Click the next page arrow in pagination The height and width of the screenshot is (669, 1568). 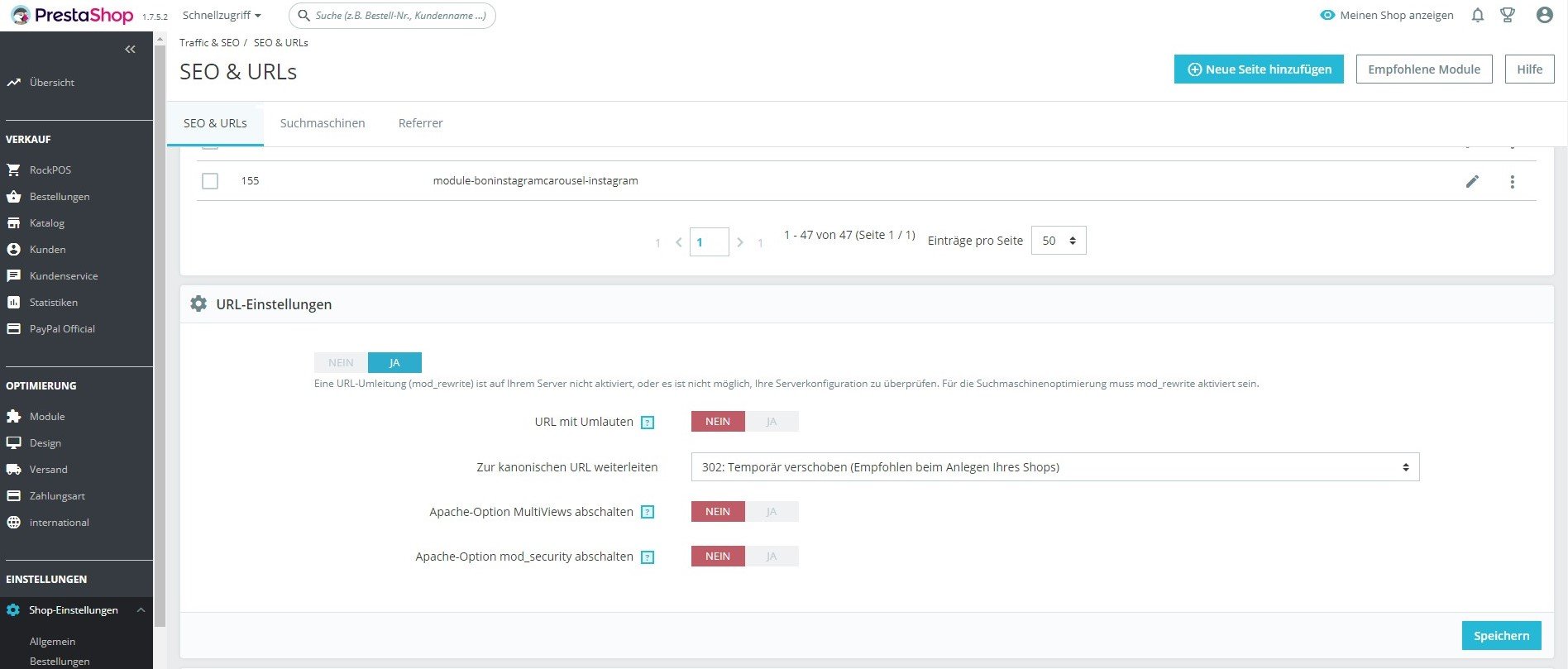pyautogui.click(x=740, y=242)
